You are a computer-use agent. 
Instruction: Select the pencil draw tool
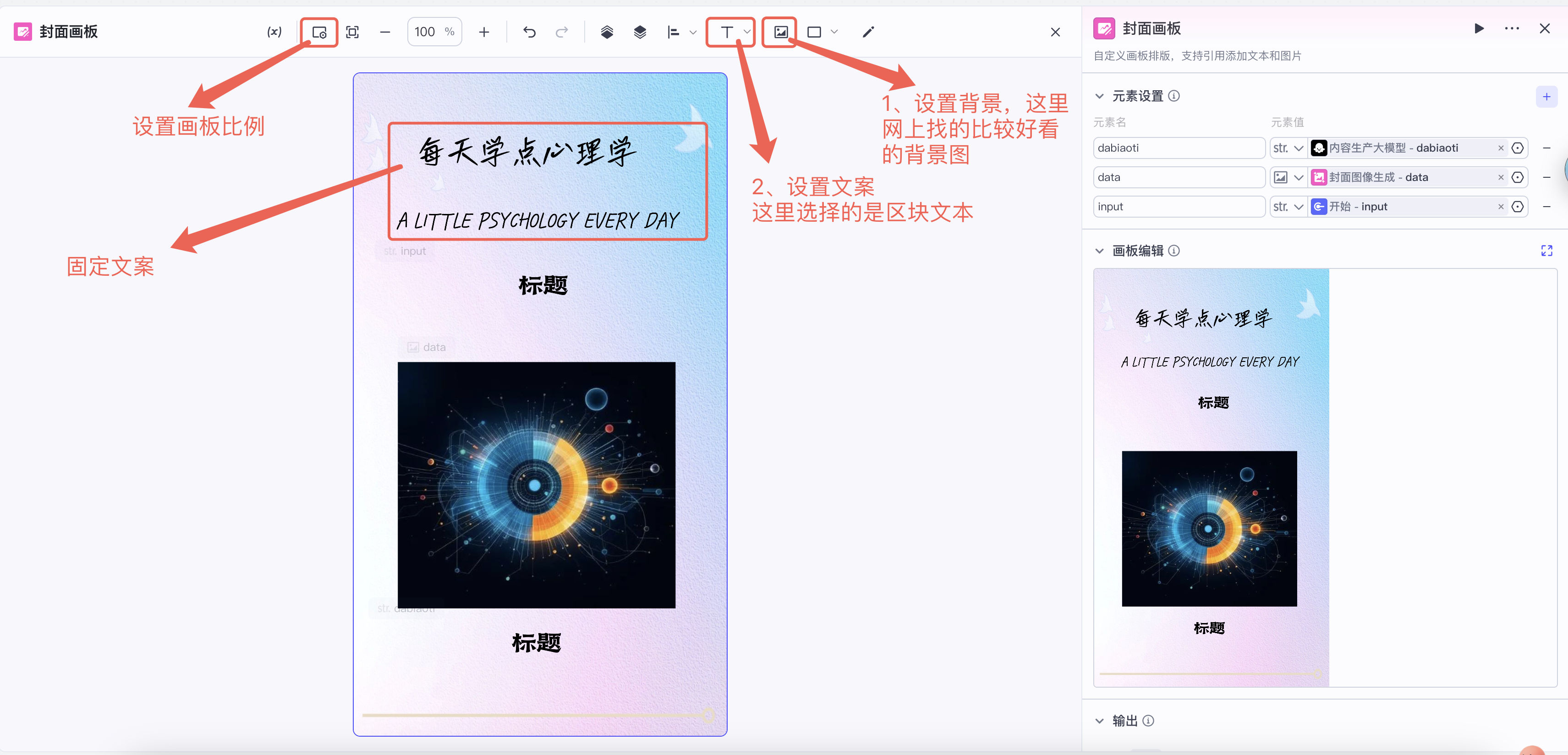pos(868,32)
